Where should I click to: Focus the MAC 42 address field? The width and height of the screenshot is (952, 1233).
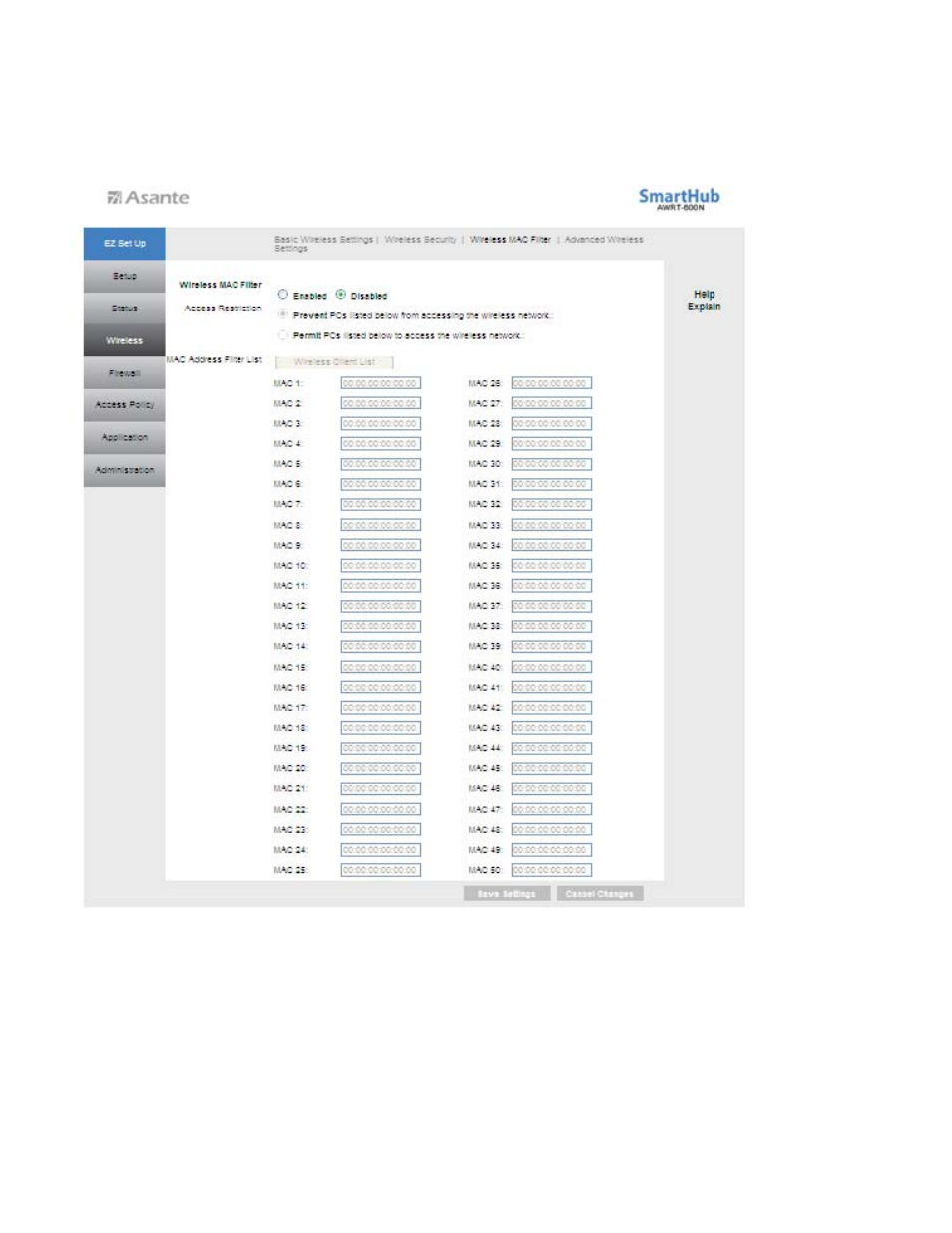[x=552, y=708]
